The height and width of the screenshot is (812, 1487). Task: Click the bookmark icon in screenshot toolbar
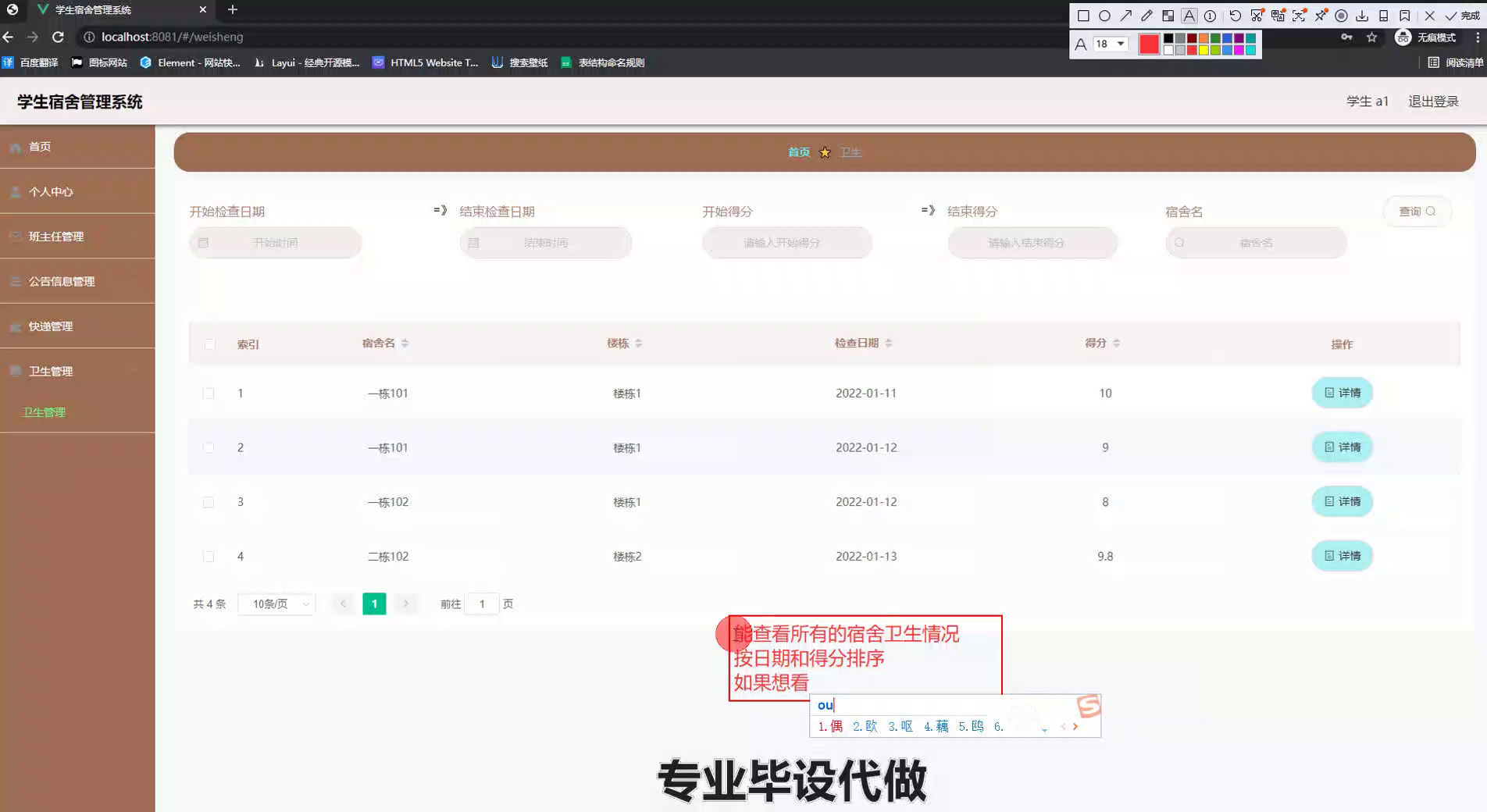coord(1404,16)
